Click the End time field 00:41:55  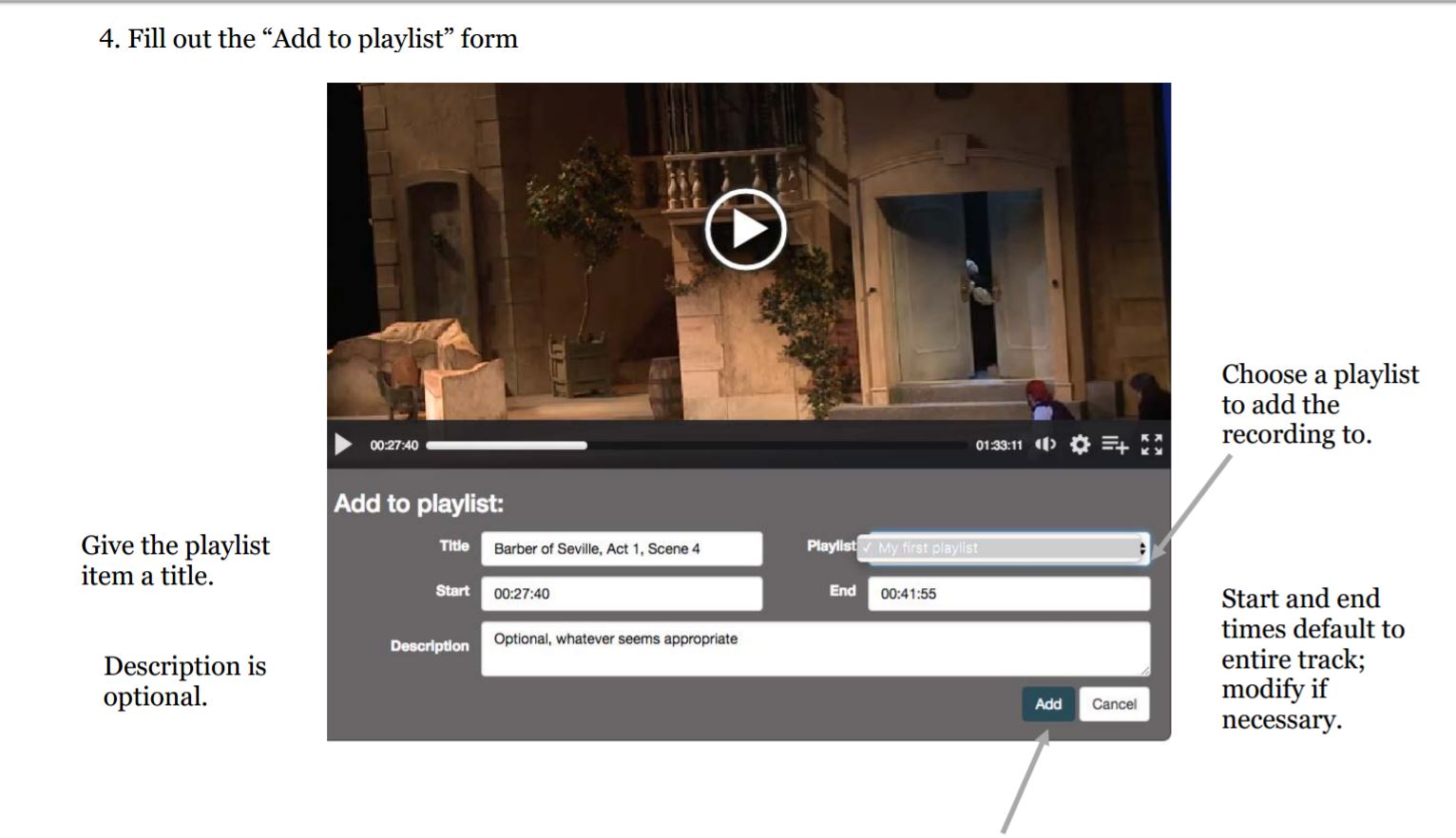click(1008, 593)
